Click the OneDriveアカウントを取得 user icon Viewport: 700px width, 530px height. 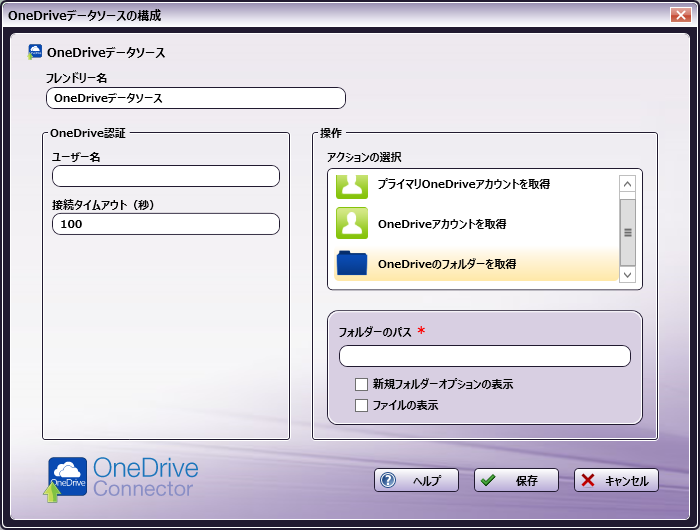point(352,223)
